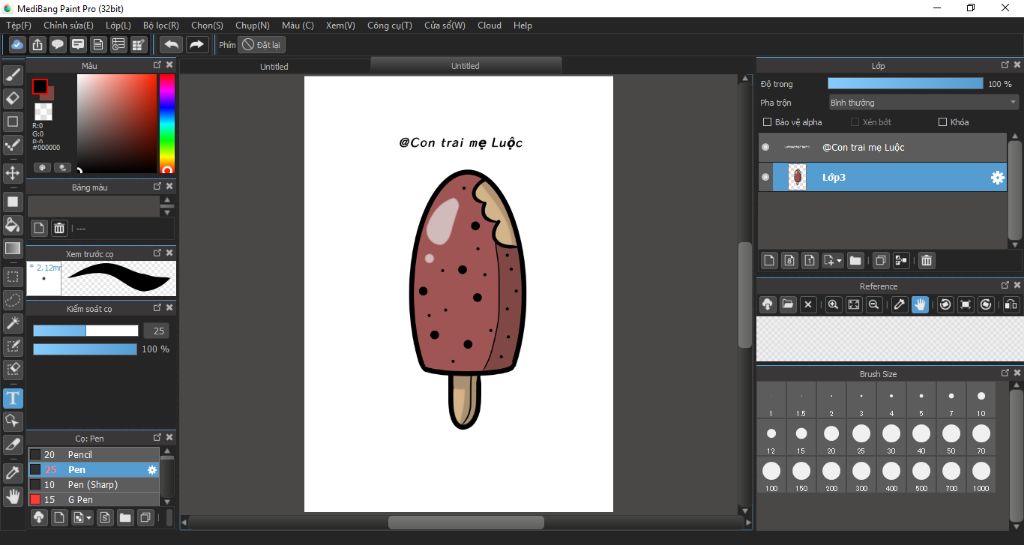The height and width of the screenshot is (545, 1024).
Task: Click the transparent color swatch
Action: [x=43, y=111]
